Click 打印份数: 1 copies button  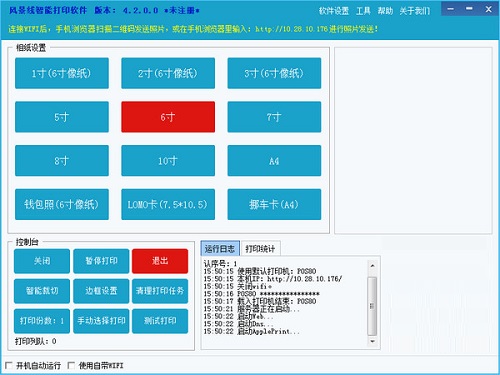42,321
